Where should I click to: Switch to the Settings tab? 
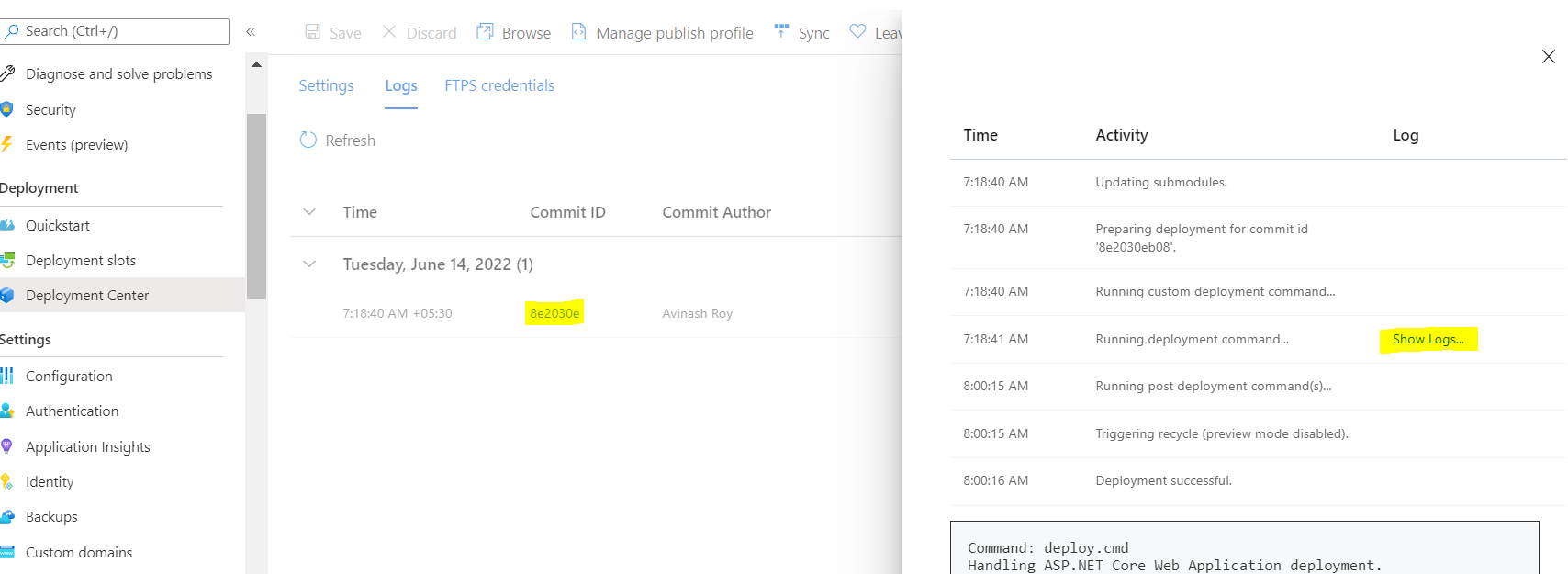[326, 85]
